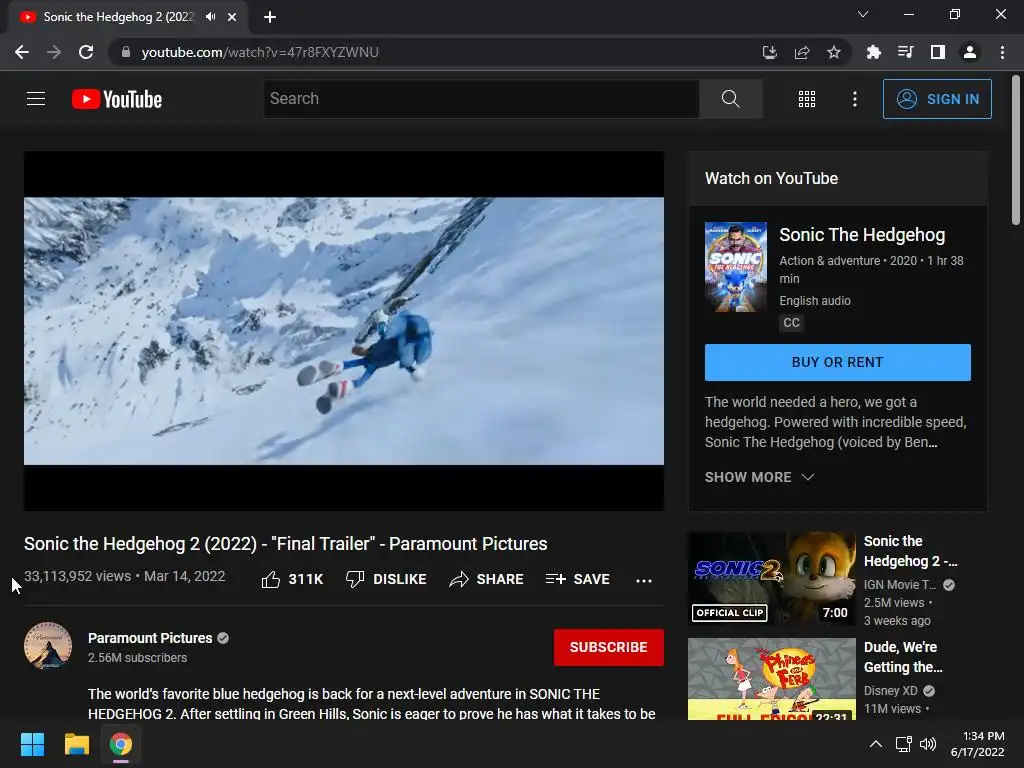Open Dude, We're Getting the... video title
This screenshot has height=768, width=1024.
tap(903, 657)
